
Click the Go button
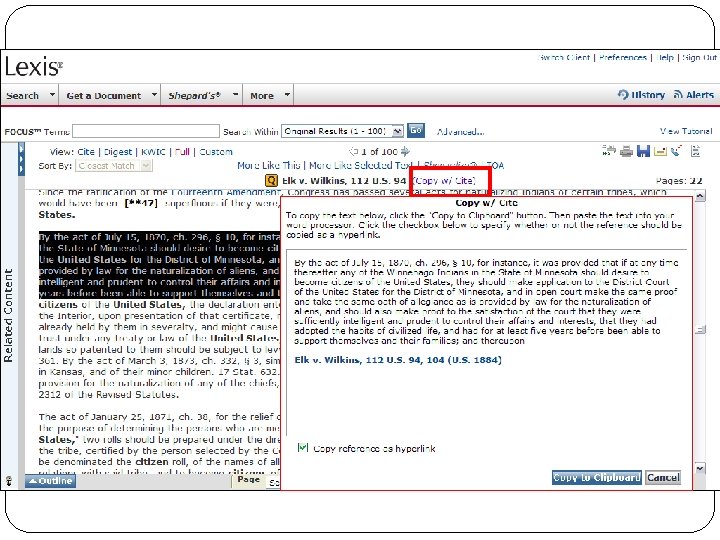[x=416, y=130]
